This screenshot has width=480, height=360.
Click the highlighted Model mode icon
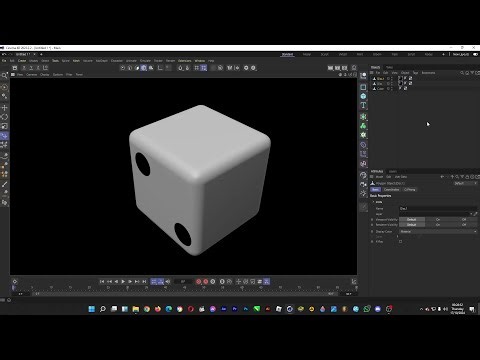(x=144, y=68)
